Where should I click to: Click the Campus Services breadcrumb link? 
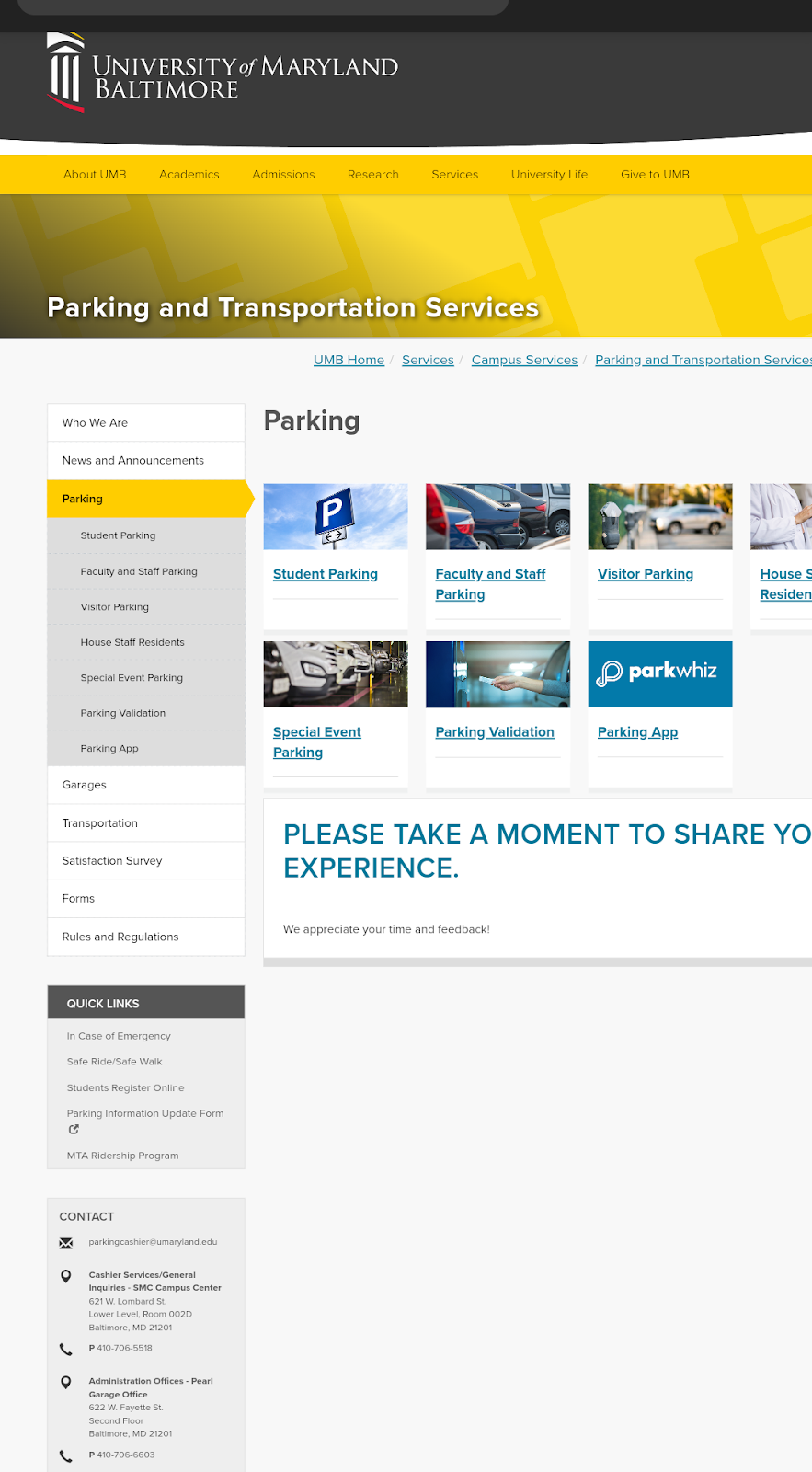(524, 360)
